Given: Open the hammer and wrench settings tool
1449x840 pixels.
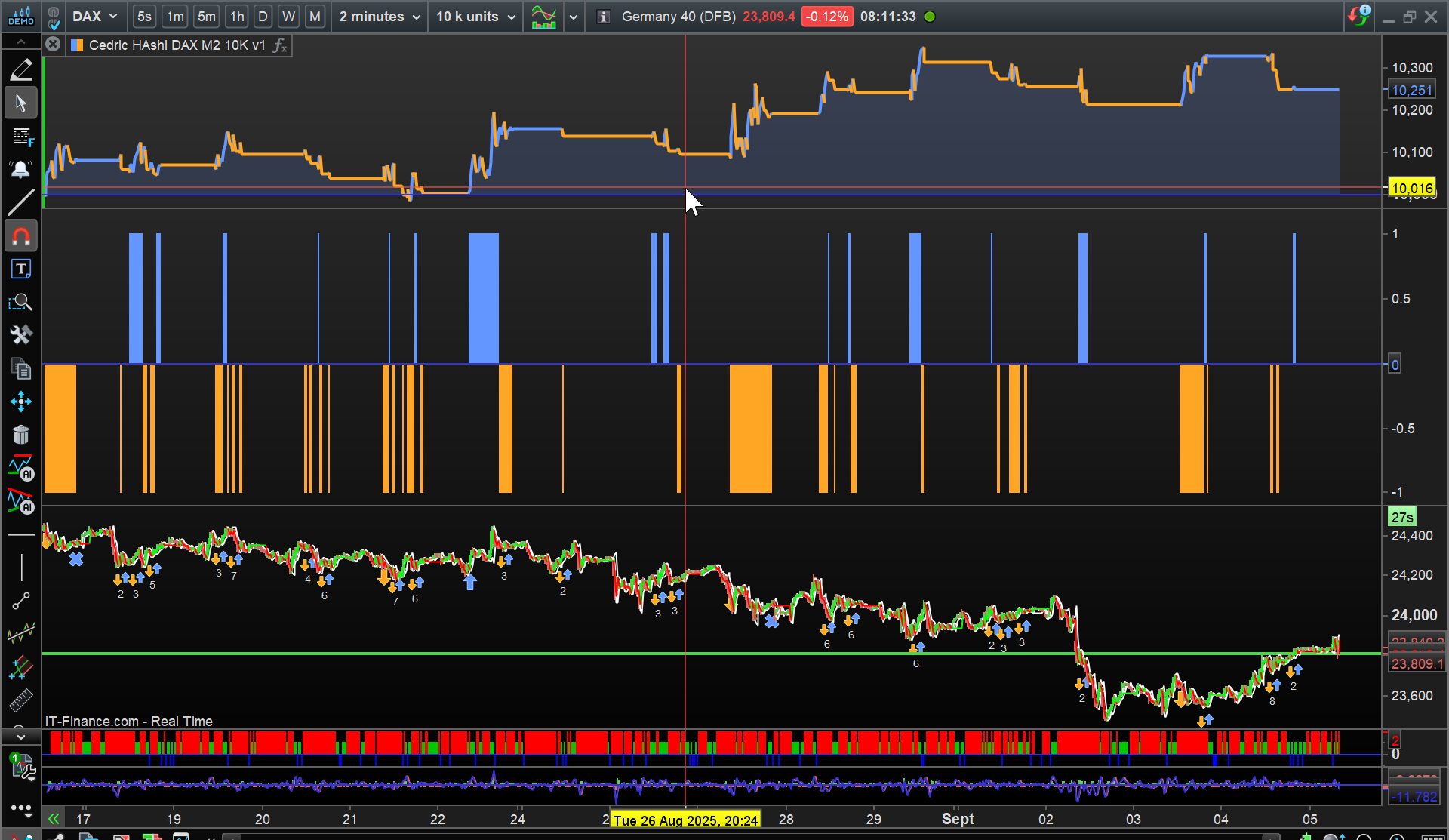Looking at the screenshot, I should click(x=21, y=335).
